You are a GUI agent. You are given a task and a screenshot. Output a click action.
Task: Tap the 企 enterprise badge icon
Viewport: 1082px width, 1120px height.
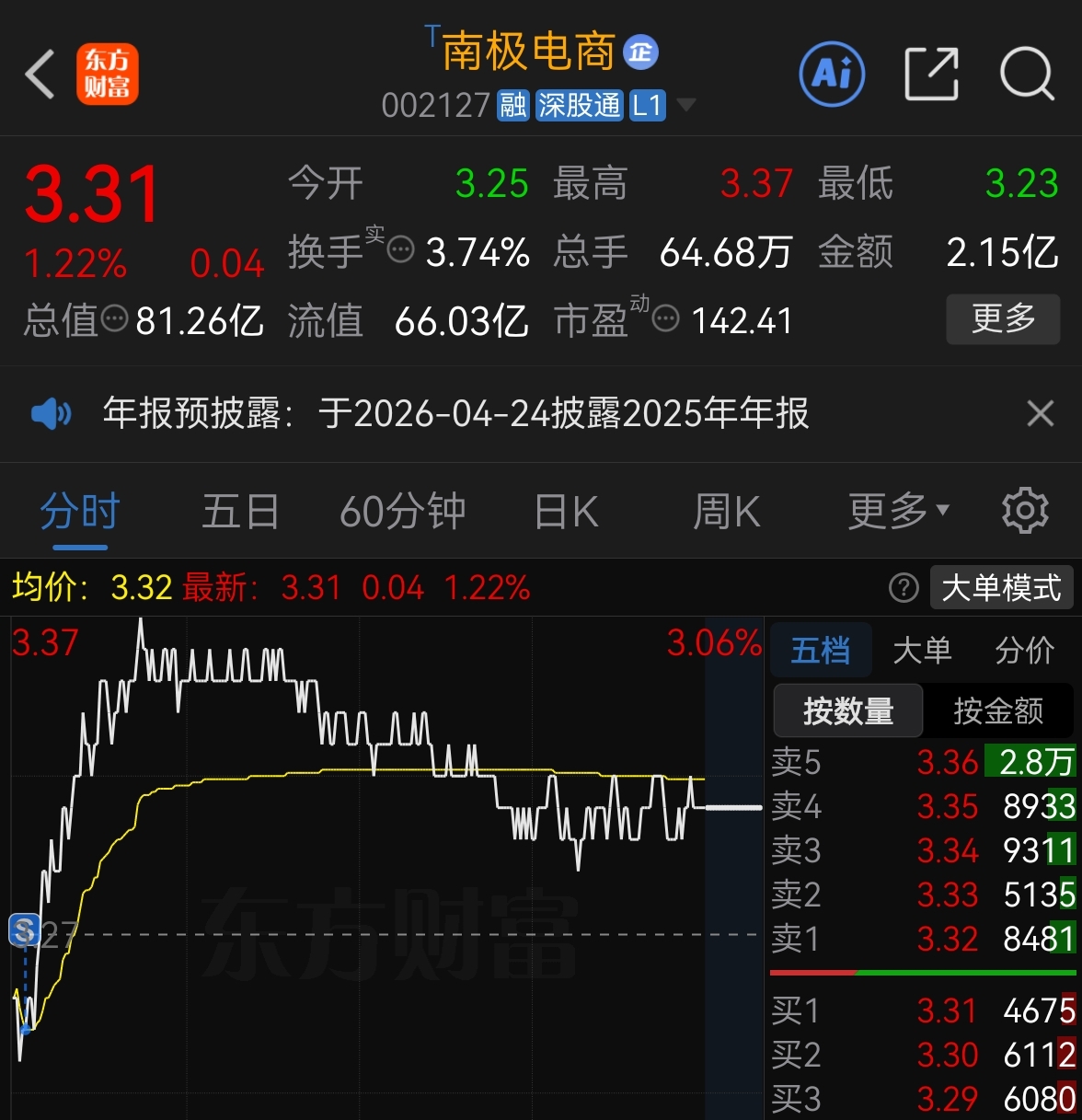click(x=641, y=52)
